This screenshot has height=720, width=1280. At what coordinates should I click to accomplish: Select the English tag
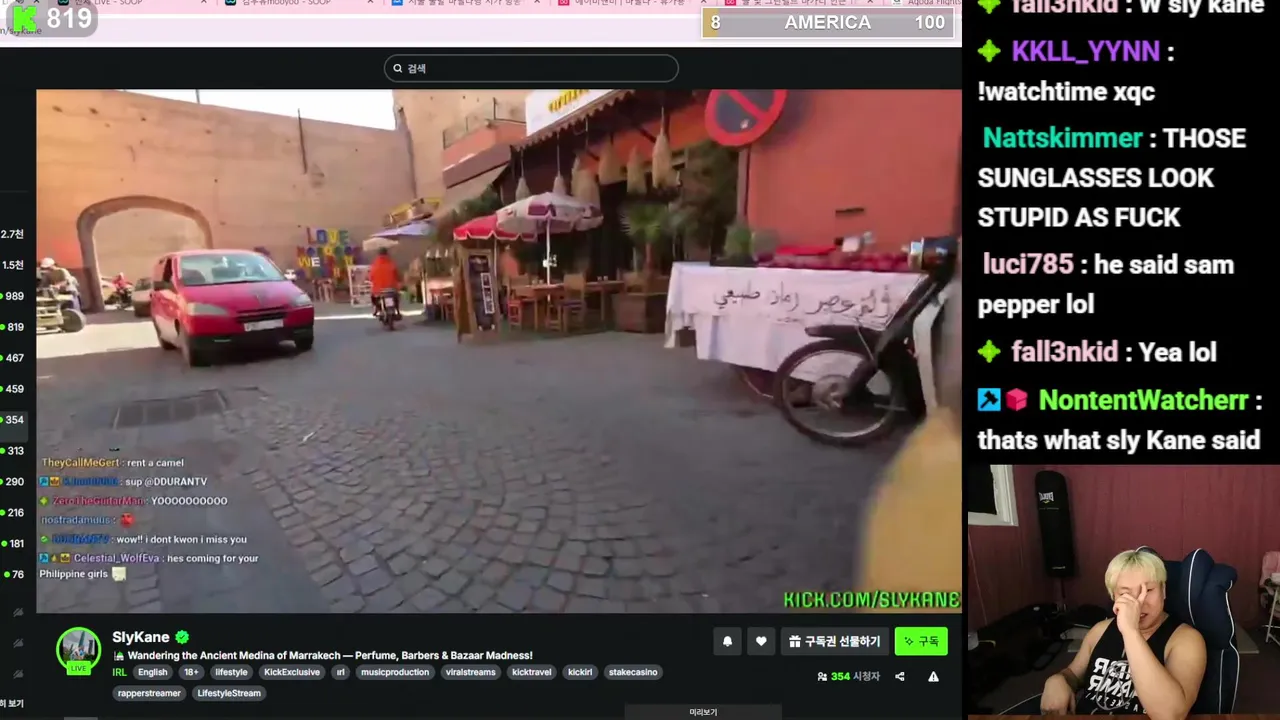point(153,672)
